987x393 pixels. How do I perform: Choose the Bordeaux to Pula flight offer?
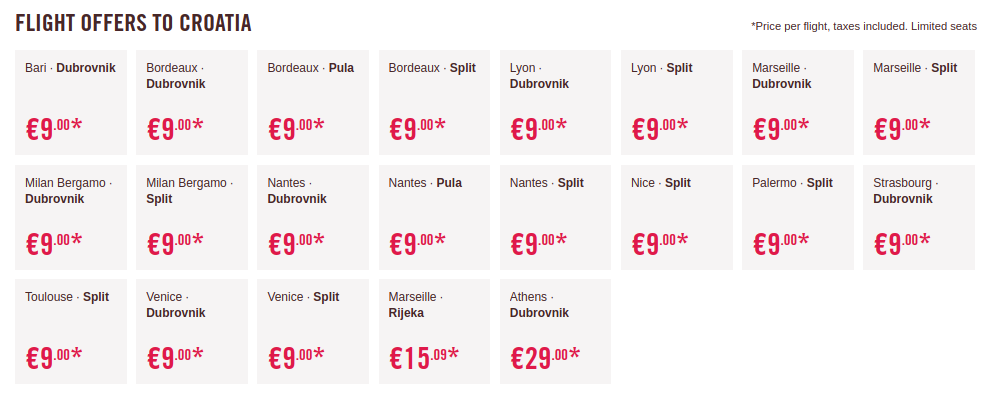tap(313, 103)
